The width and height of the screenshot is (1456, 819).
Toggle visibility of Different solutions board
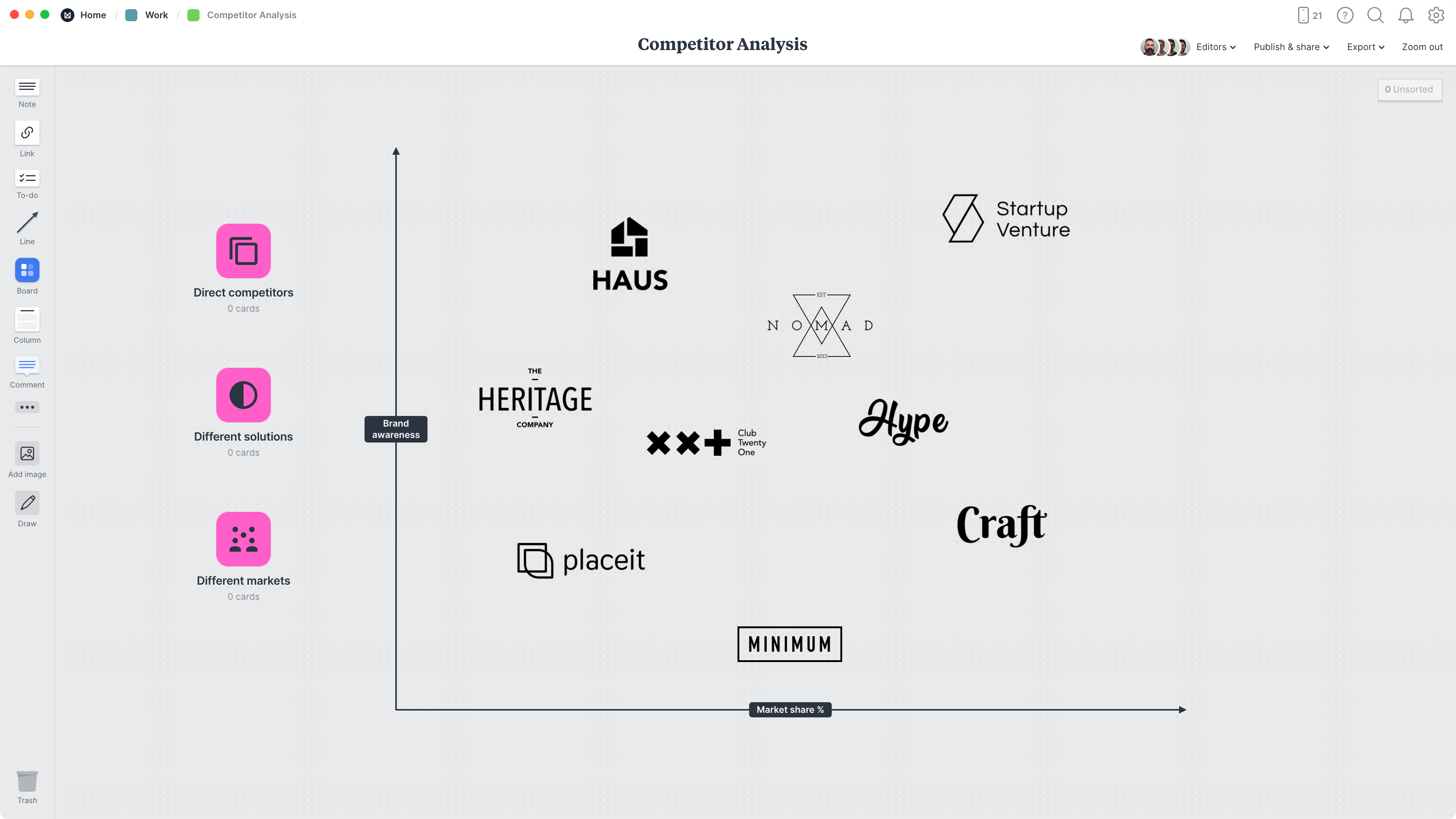coord(243,395)
